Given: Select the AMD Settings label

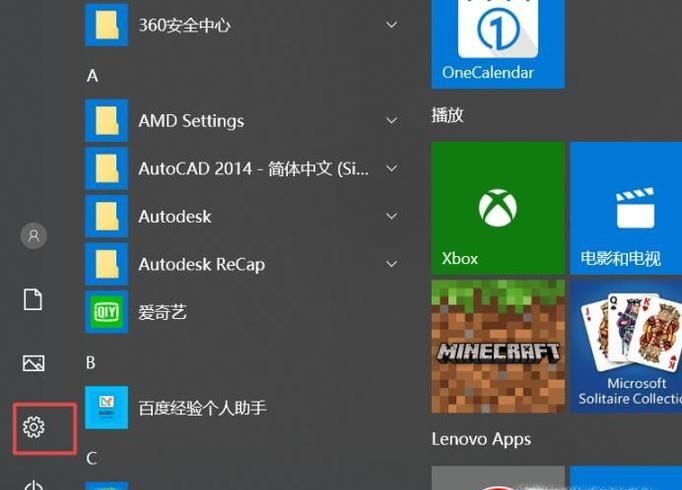Looking at the screenshot, I should (191, 121).
